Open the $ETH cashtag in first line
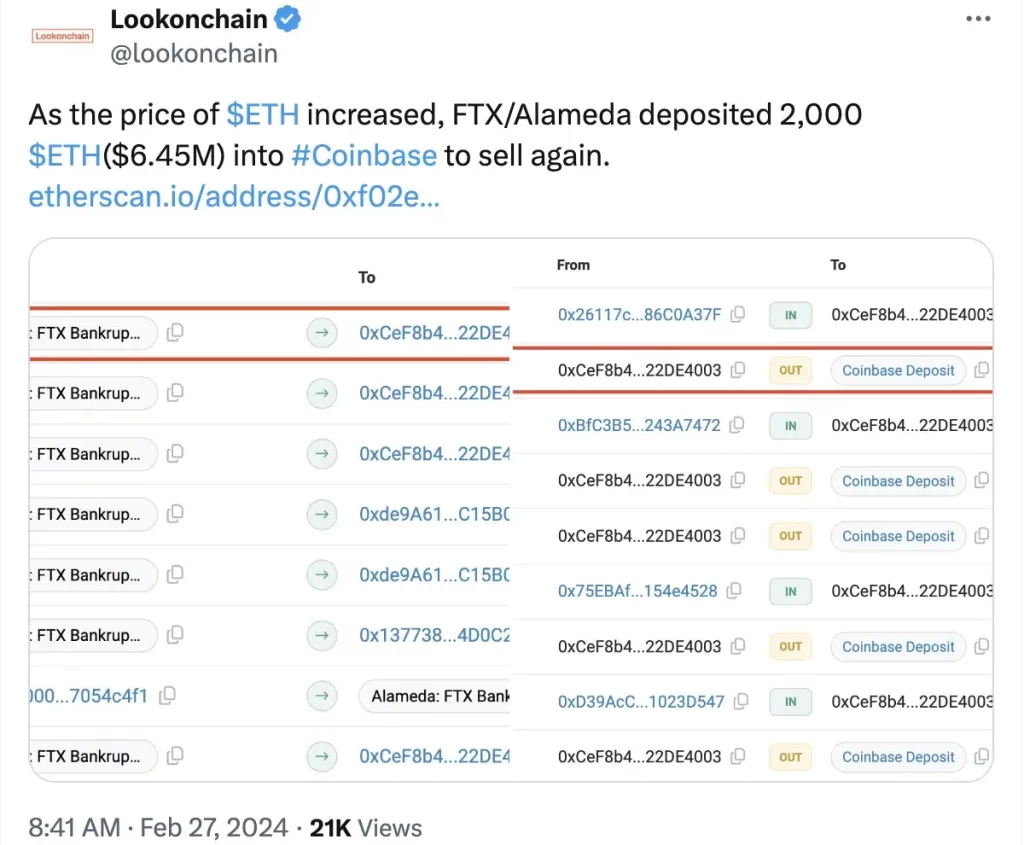Screen dimensions: 1024x845 [263, 114]
